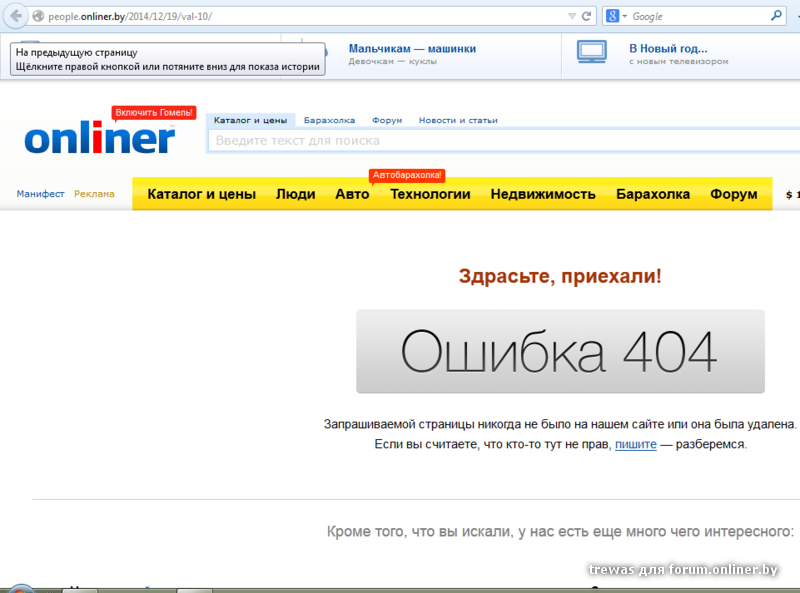Click the Google search engine icon
800x593 pixels.
(x=612, y=17)
